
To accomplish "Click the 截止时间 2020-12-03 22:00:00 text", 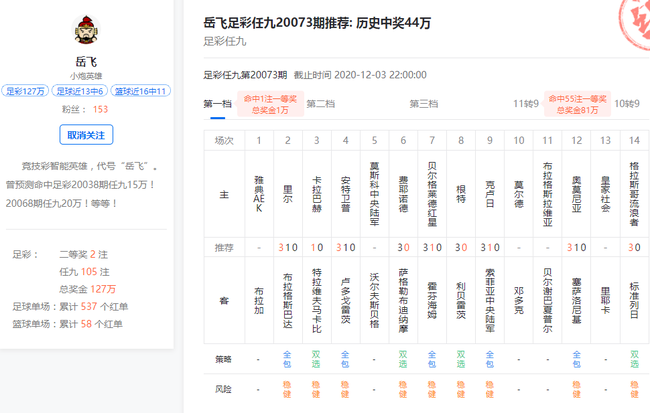I will pos(360,75).
